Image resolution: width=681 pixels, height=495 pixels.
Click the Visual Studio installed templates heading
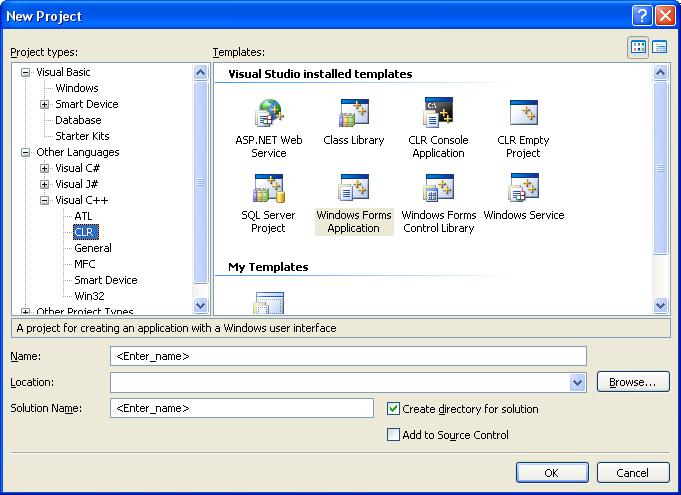click(320, 74)
